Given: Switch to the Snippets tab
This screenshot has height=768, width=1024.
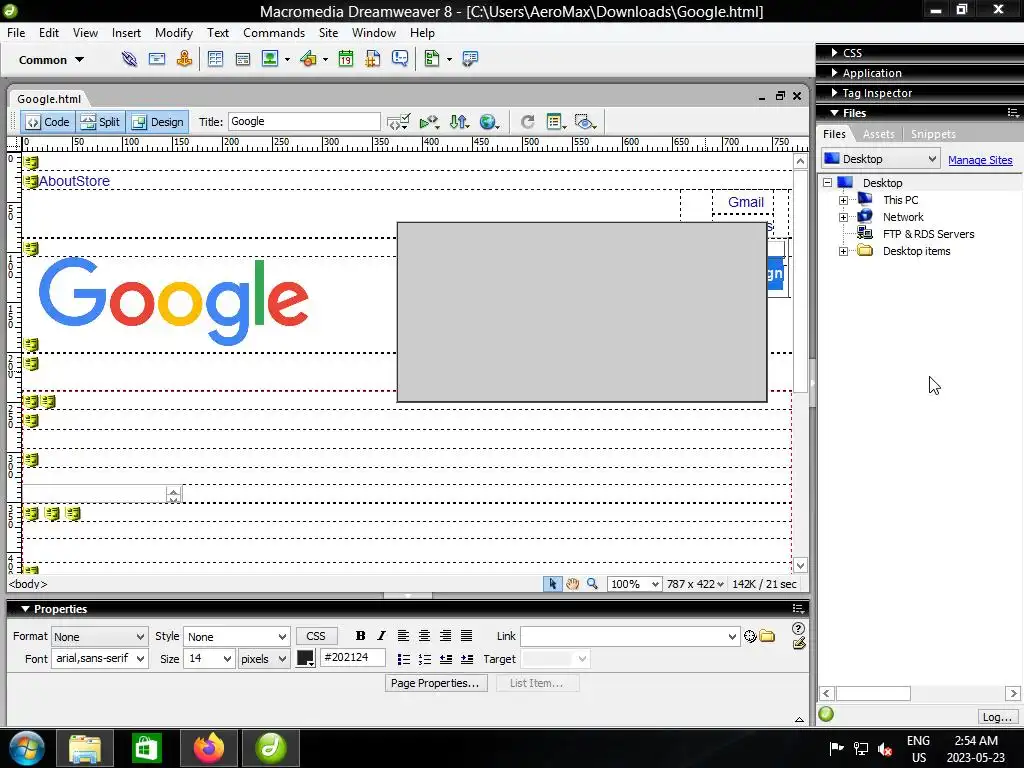Looking at the screenshot, I should click(933, 134).
